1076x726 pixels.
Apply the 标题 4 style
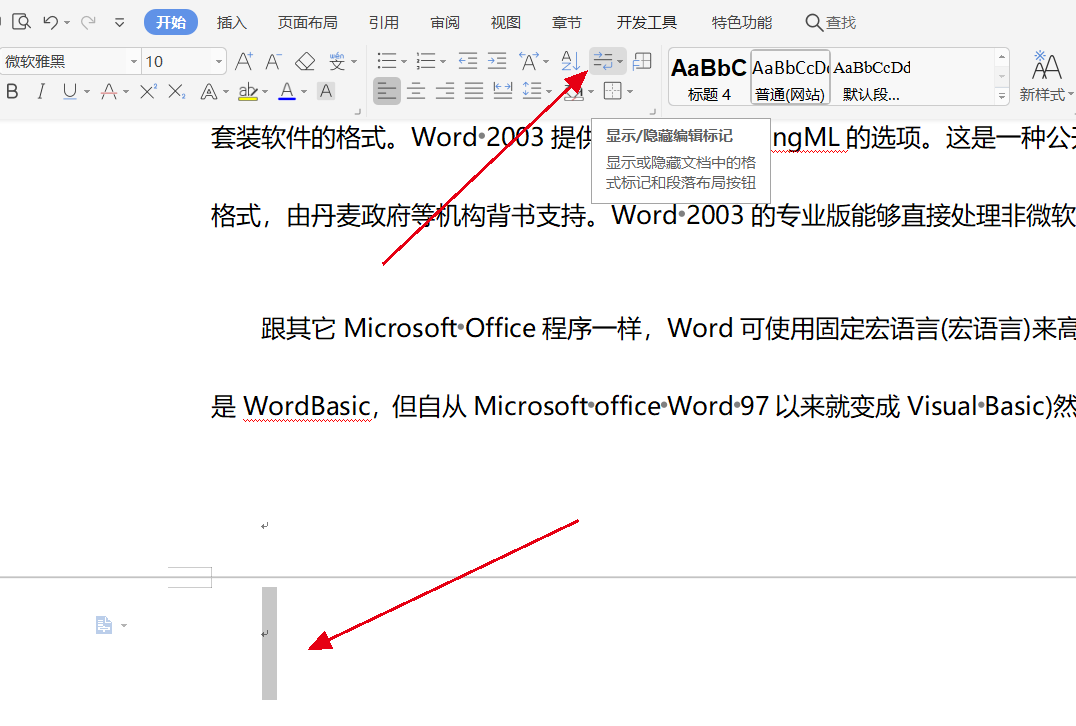(x=709, y=78)
